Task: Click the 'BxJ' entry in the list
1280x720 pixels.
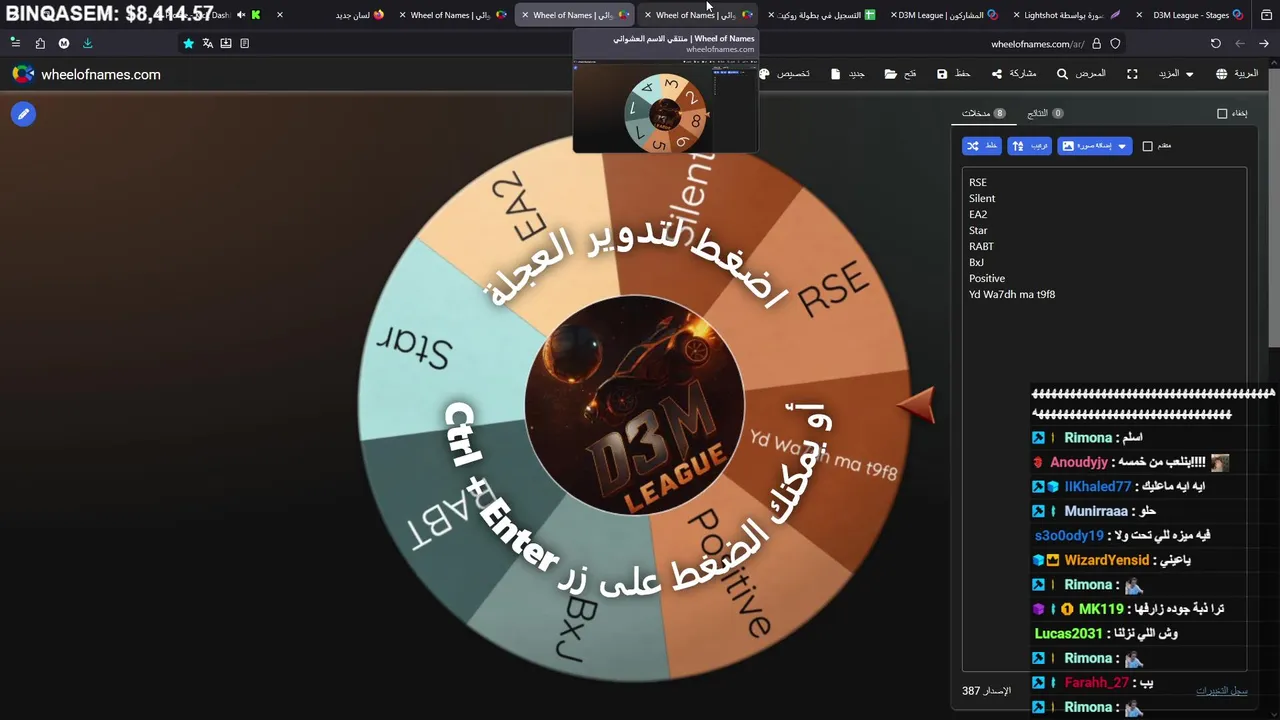Action: coord(976,262)
